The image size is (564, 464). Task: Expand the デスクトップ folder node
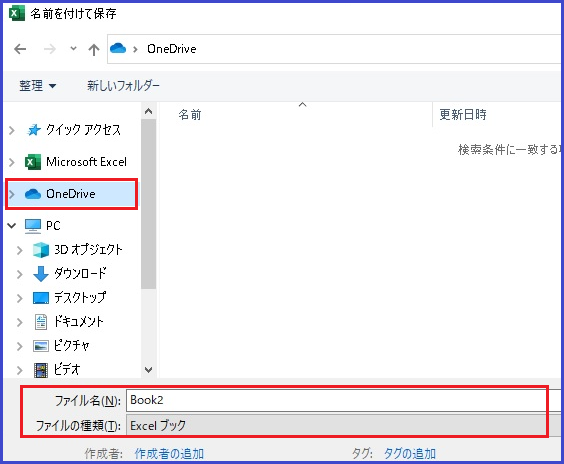[20, 298]
